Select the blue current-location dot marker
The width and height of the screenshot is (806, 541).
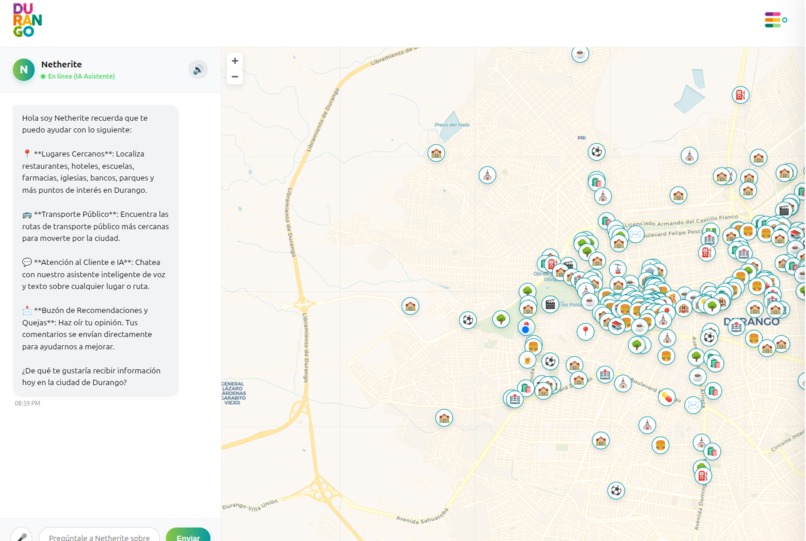525,327
